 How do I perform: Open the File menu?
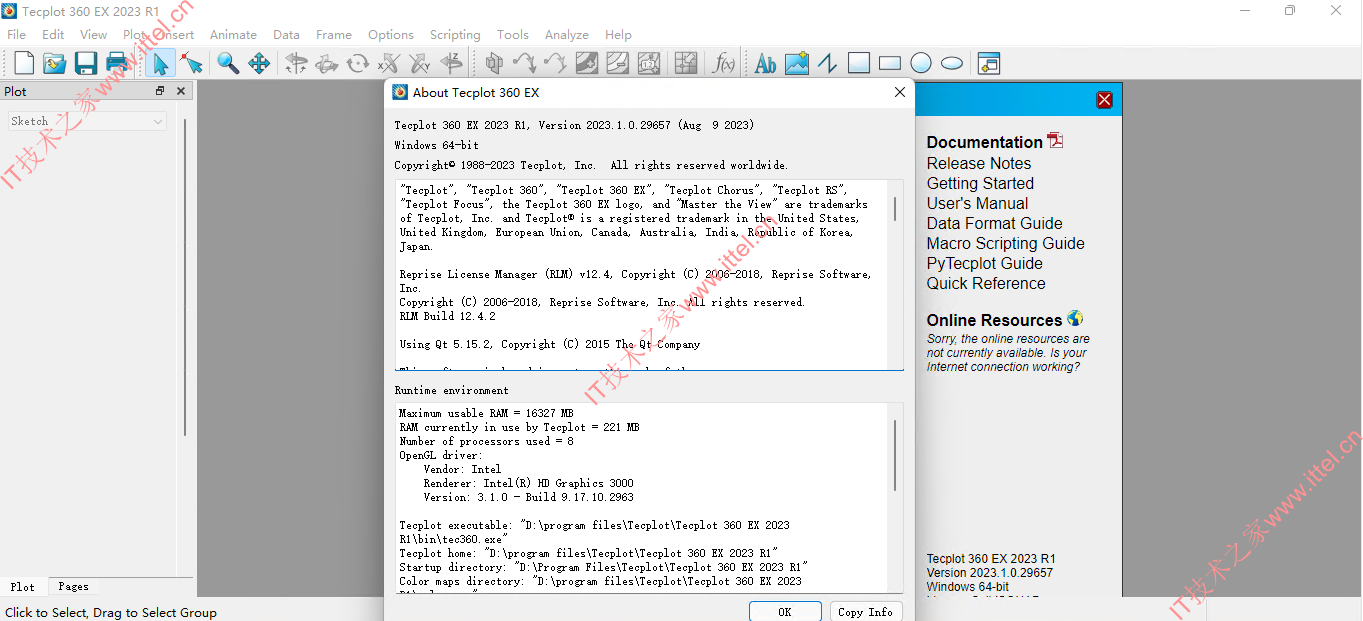coord(16,34)
